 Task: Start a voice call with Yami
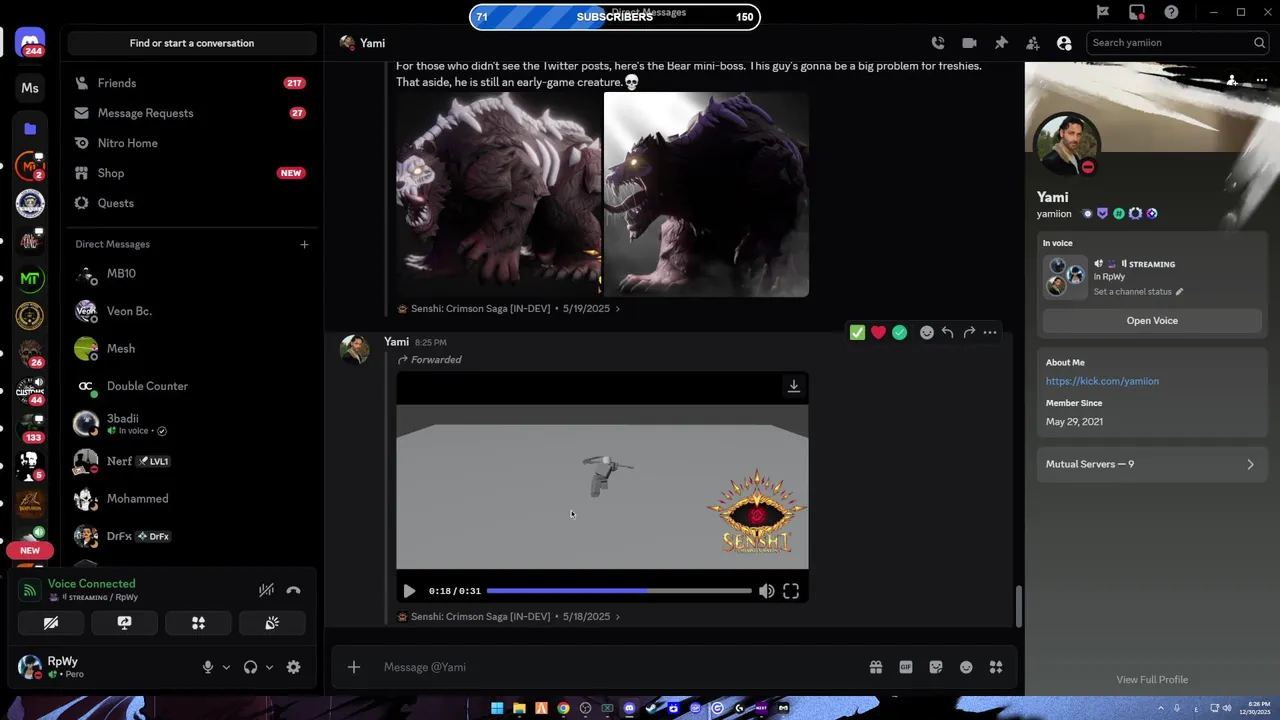[x=938, y=43]
